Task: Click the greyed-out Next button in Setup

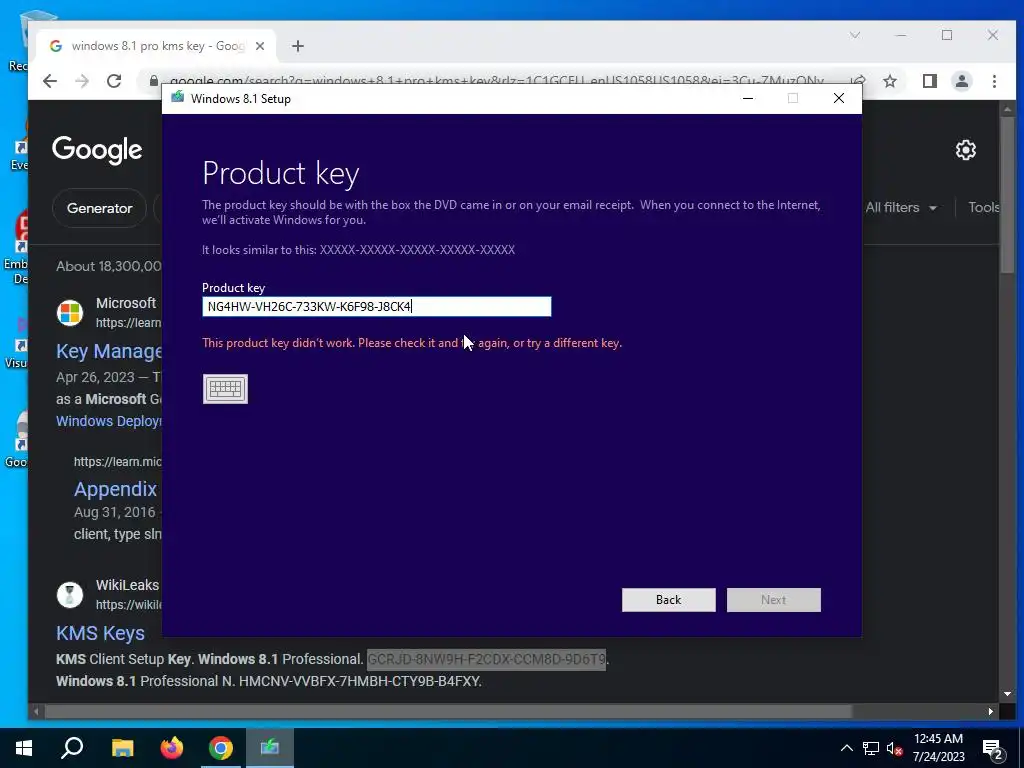Action: [x=773, y=600]
